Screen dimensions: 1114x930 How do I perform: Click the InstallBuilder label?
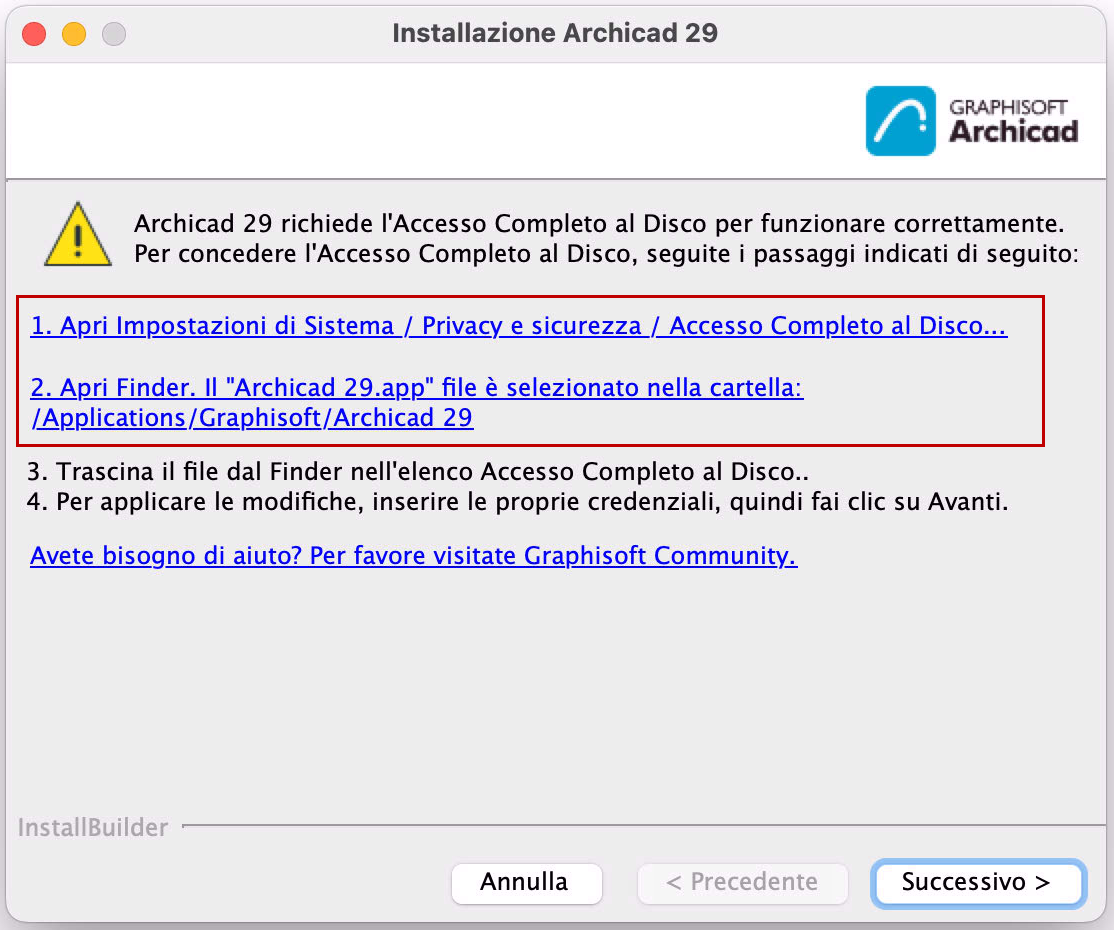pos(92,828)
